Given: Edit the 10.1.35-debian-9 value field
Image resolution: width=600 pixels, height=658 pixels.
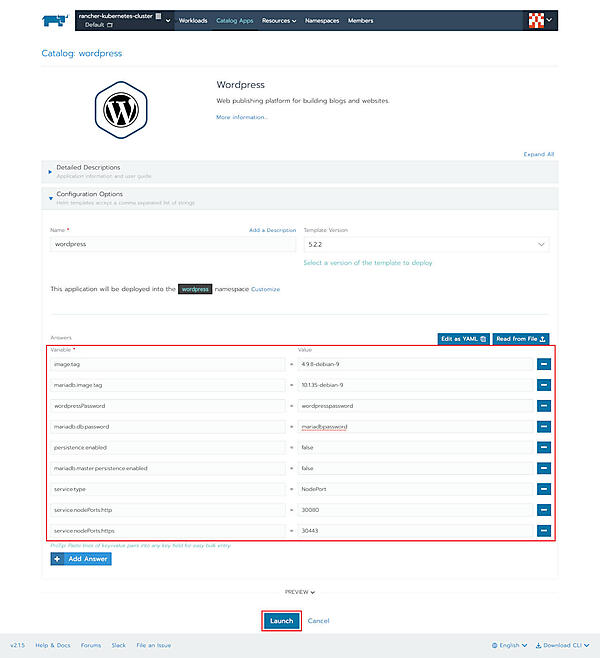Looking at the screenshot, I should coord(415,385).
